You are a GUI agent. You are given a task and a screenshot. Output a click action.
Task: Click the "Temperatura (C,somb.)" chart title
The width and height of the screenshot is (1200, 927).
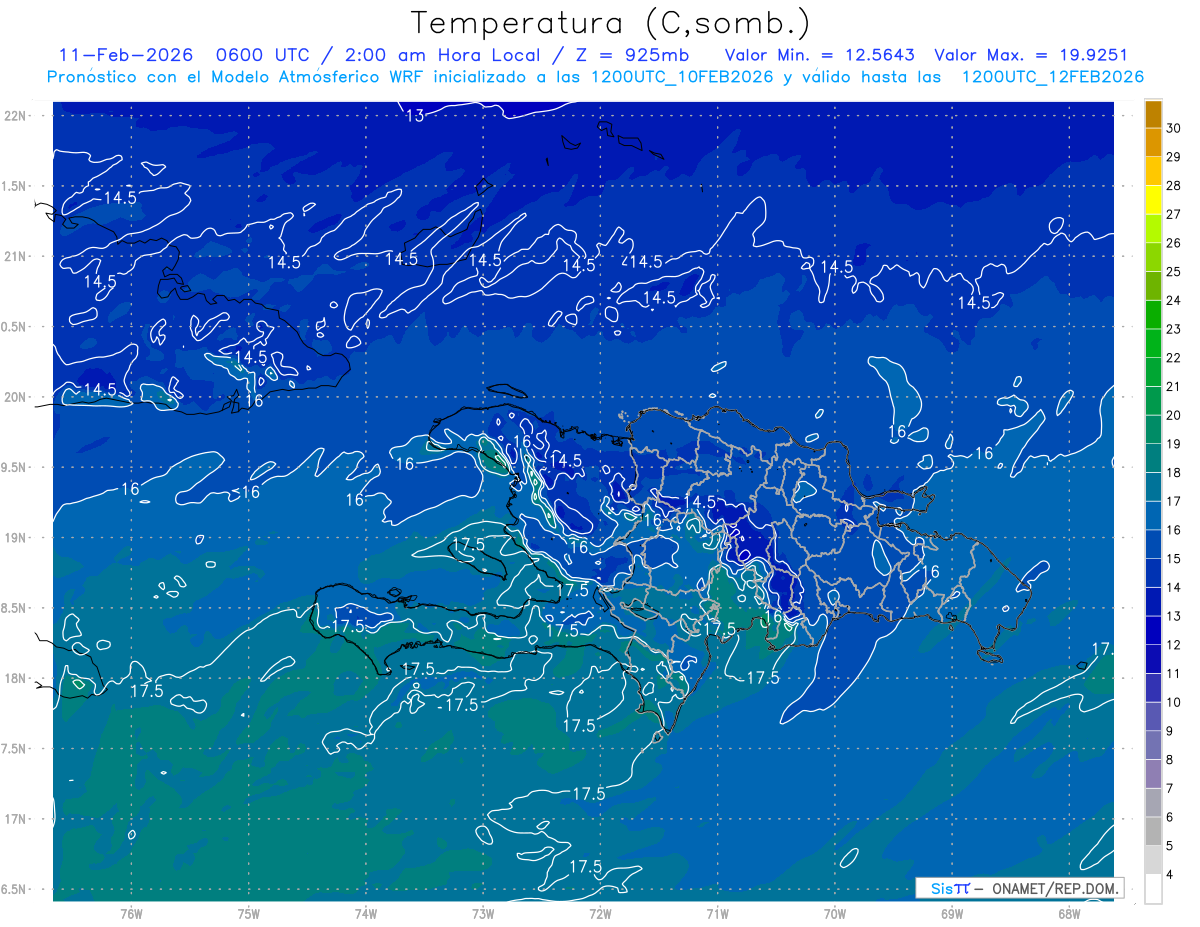coord(610,23)
